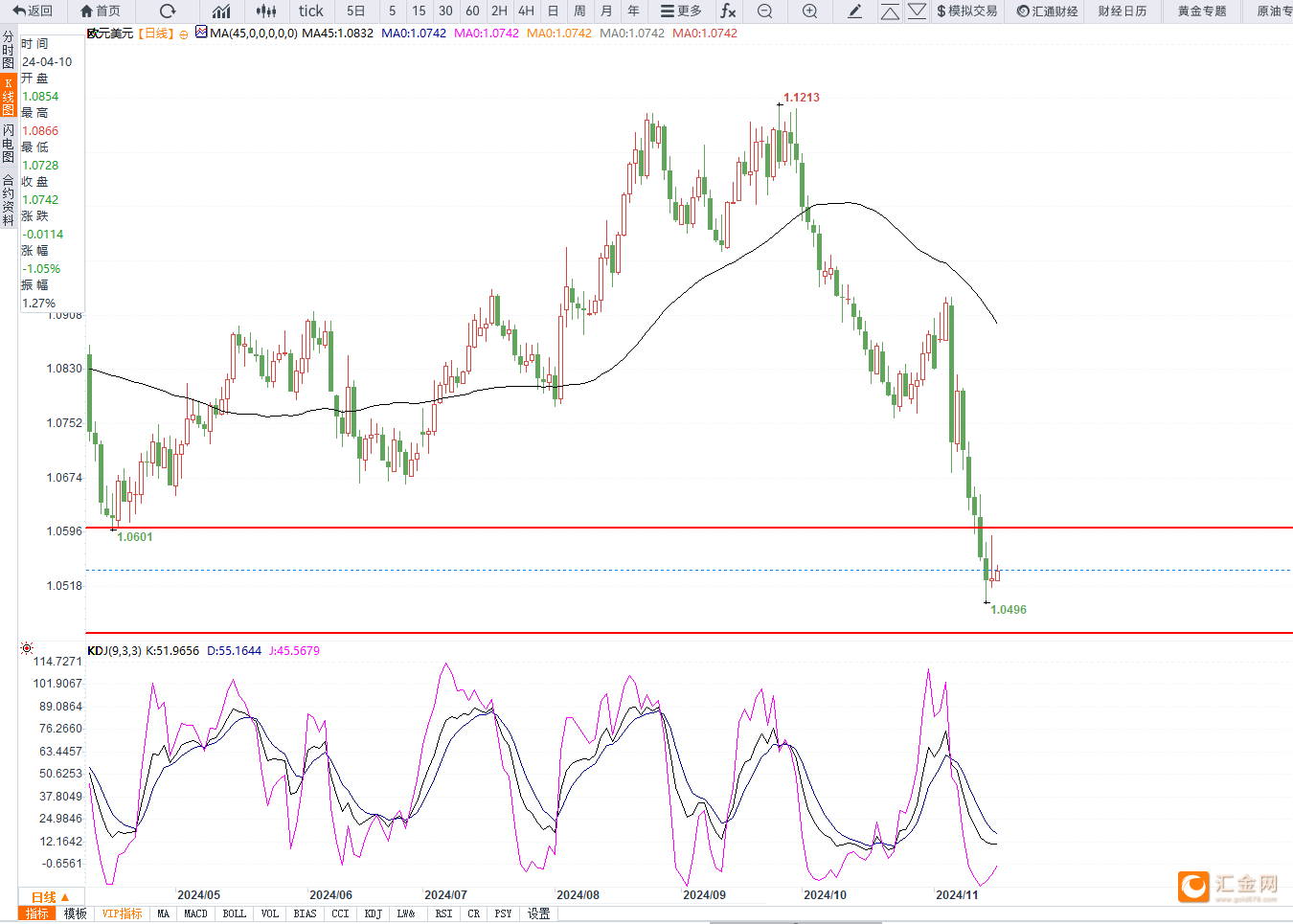The height and width of the screenshot is (924, 1293).
Task: Click the 汇金网 logo
Action: point(1228,886)
